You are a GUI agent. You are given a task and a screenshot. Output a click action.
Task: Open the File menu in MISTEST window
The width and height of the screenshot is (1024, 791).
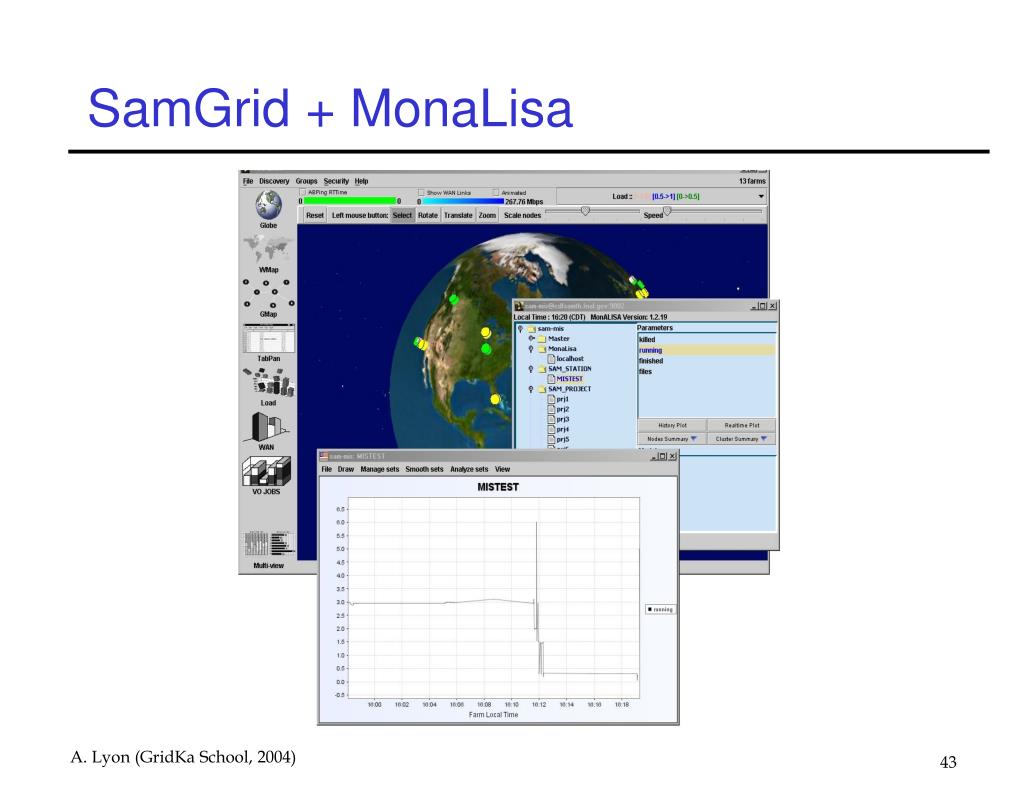(327, 469)
